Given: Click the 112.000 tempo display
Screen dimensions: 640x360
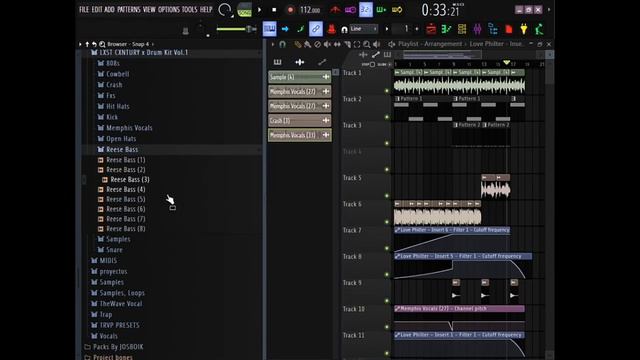Looking at the screenshot, I should [x=309, y=10].
